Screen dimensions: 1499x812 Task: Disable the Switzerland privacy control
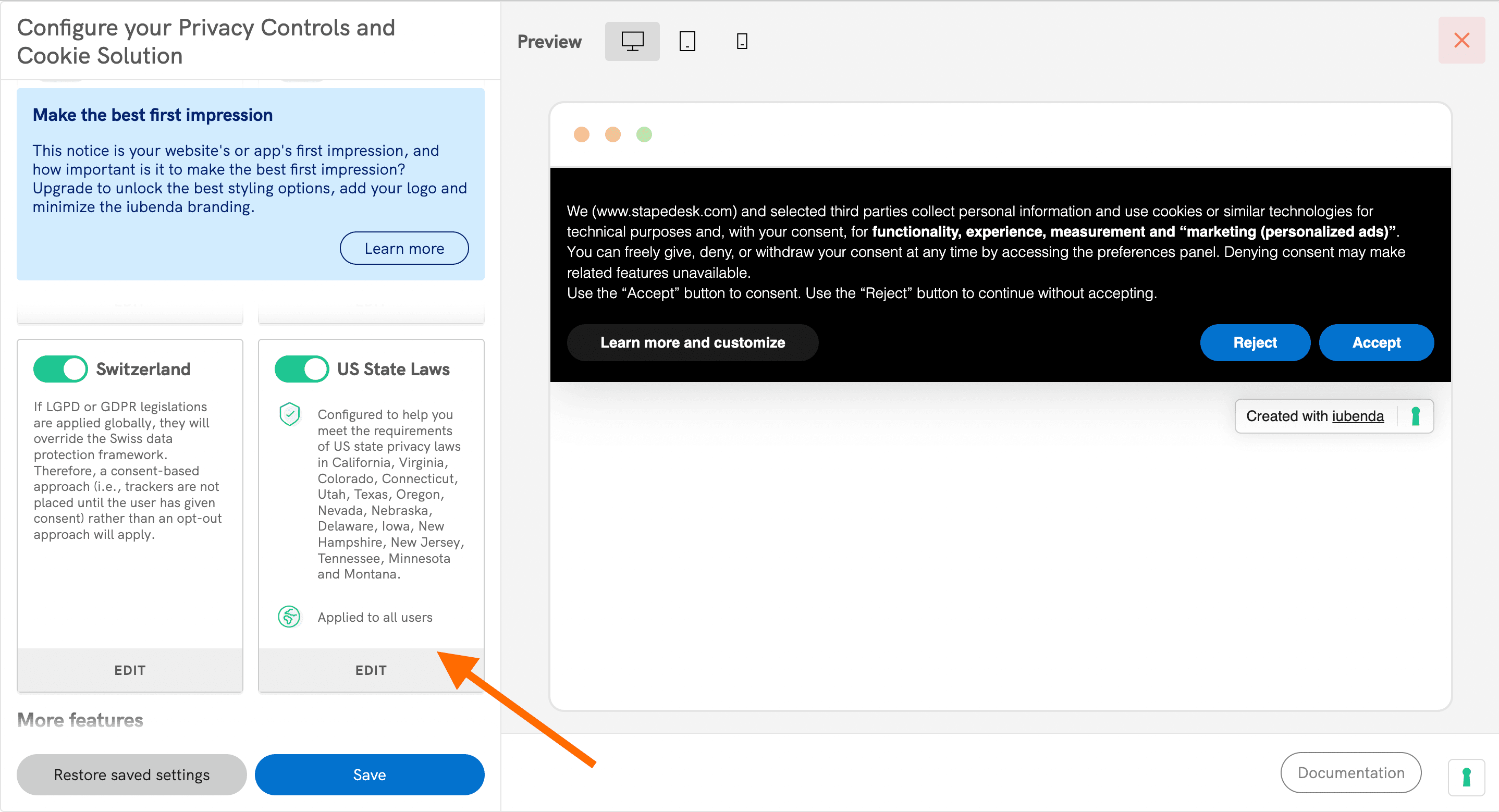pyautogui.click(x=60, y=368)
